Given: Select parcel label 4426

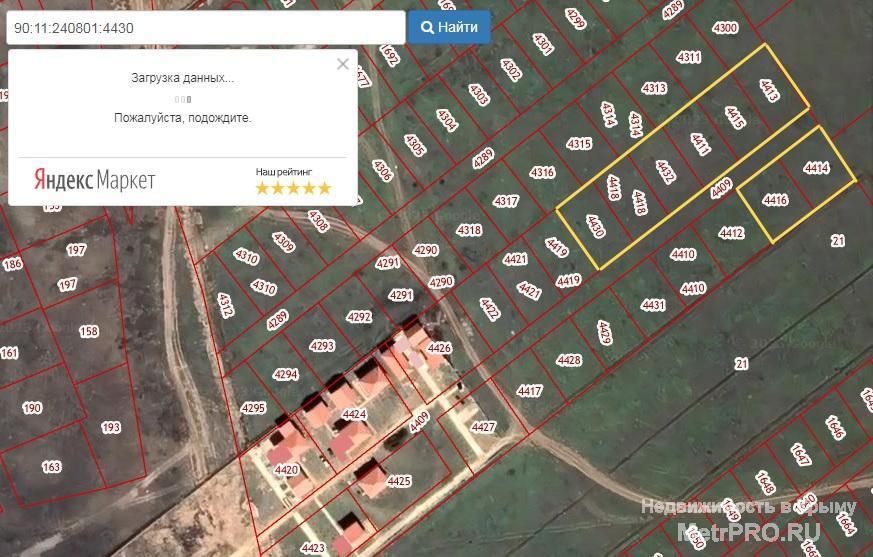Looking at the screenshot, I should (x=439, y=348).
